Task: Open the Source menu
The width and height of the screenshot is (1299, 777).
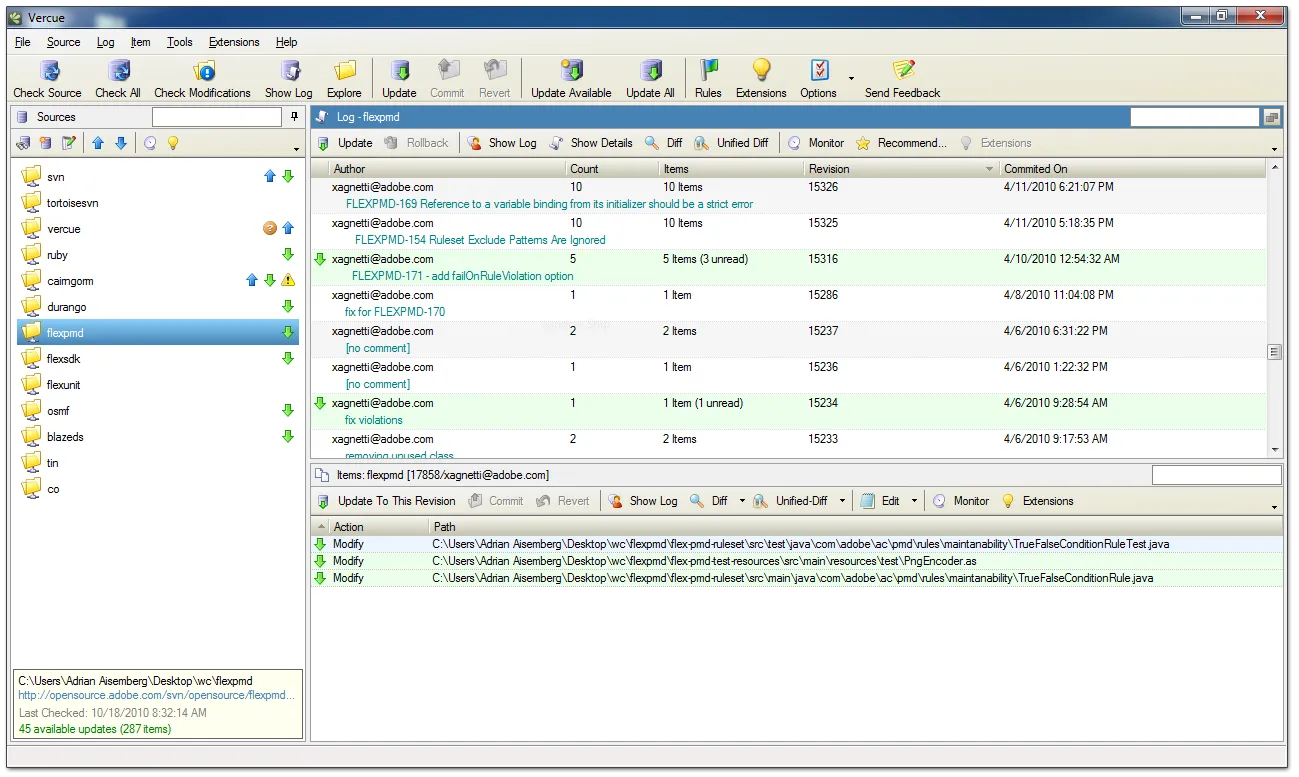Action: point(63,42)
